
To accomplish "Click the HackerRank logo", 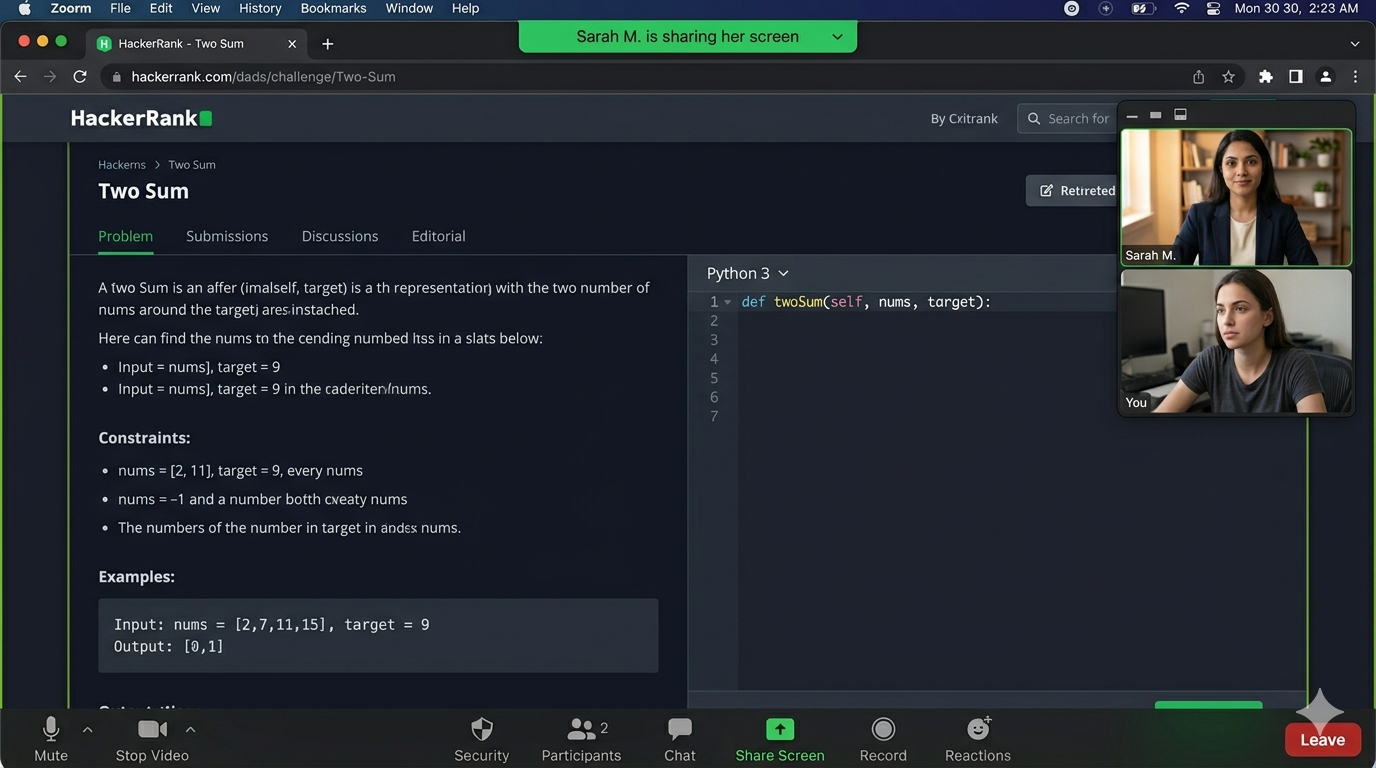I will pos(141,118).
